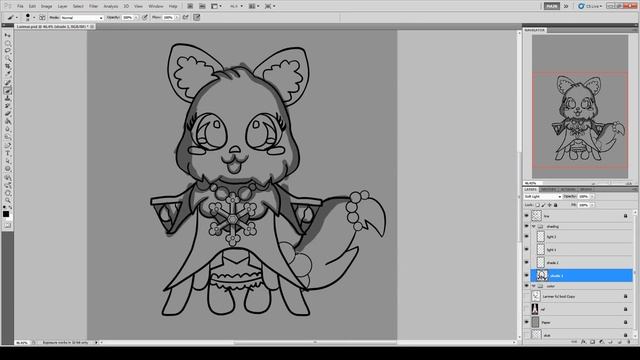
Task: Collapse the color group
Action: tap(533, 286)
